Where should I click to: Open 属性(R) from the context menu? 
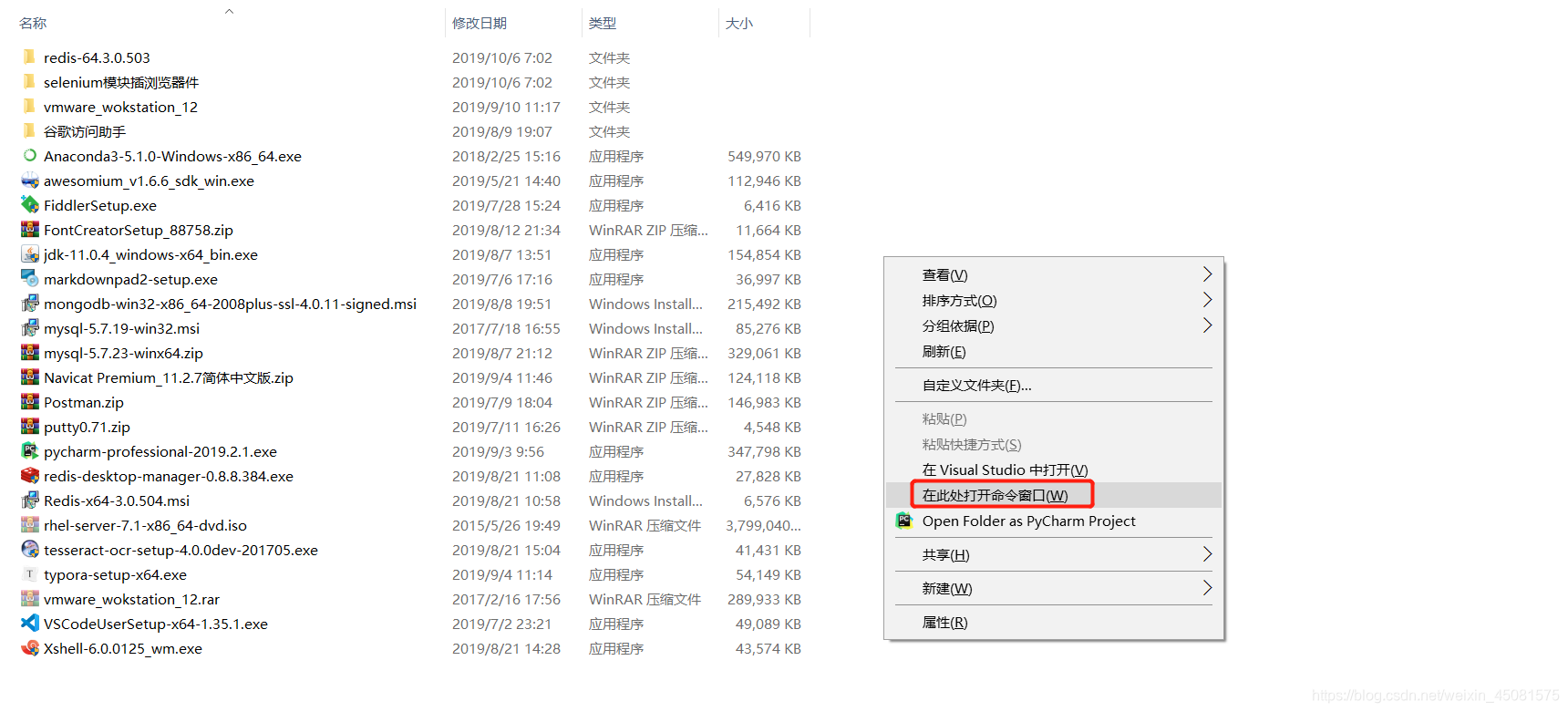click(1054, 622)
